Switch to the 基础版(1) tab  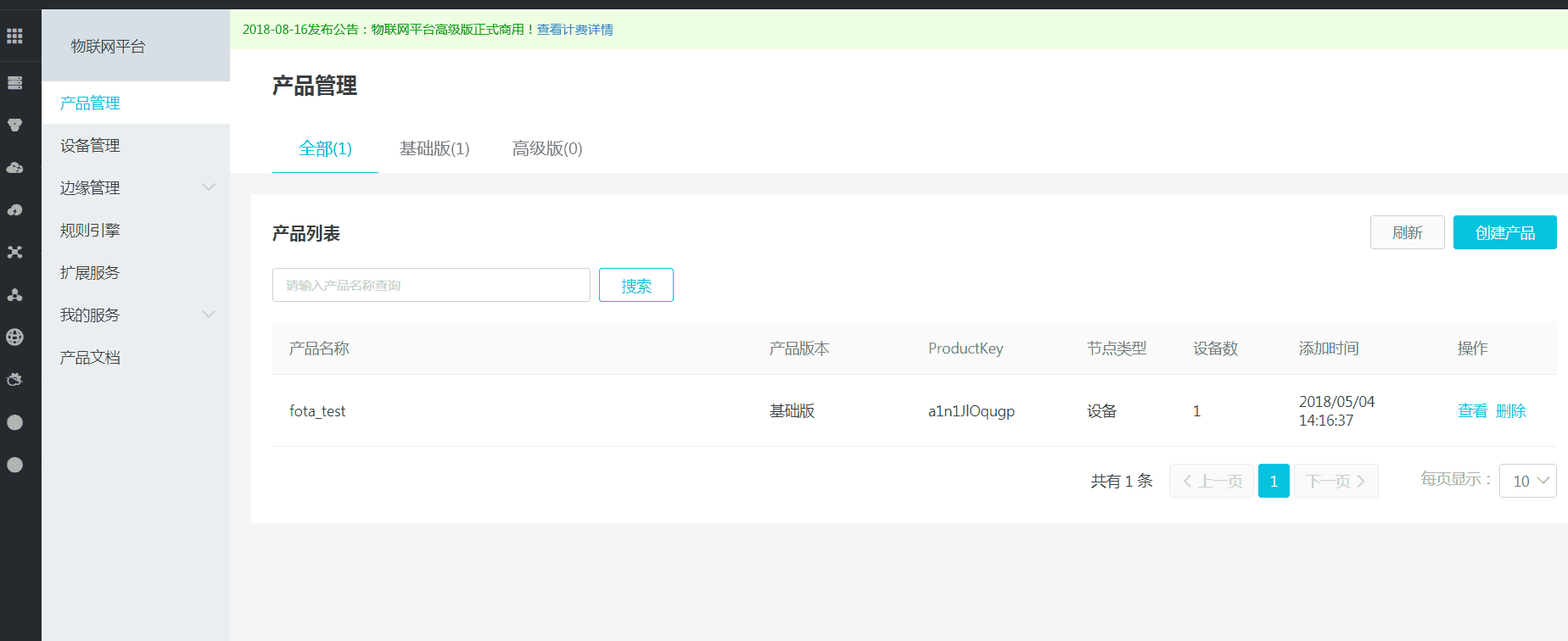point(434,148)
